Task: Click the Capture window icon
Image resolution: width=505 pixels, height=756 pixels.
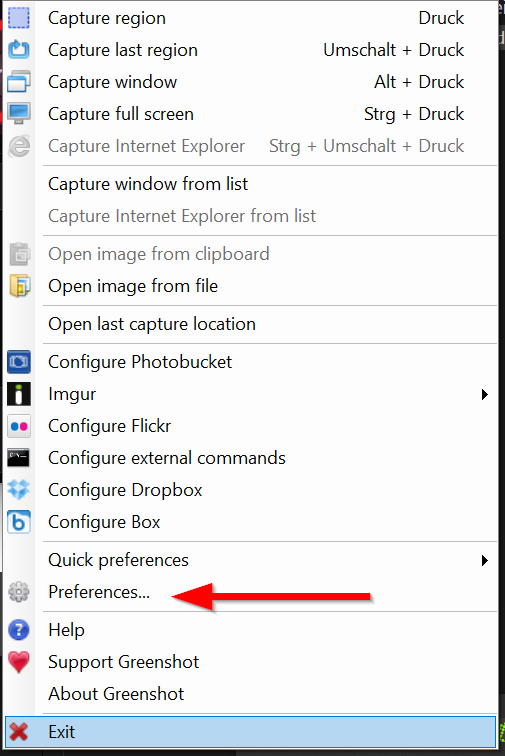Action: 19,82
